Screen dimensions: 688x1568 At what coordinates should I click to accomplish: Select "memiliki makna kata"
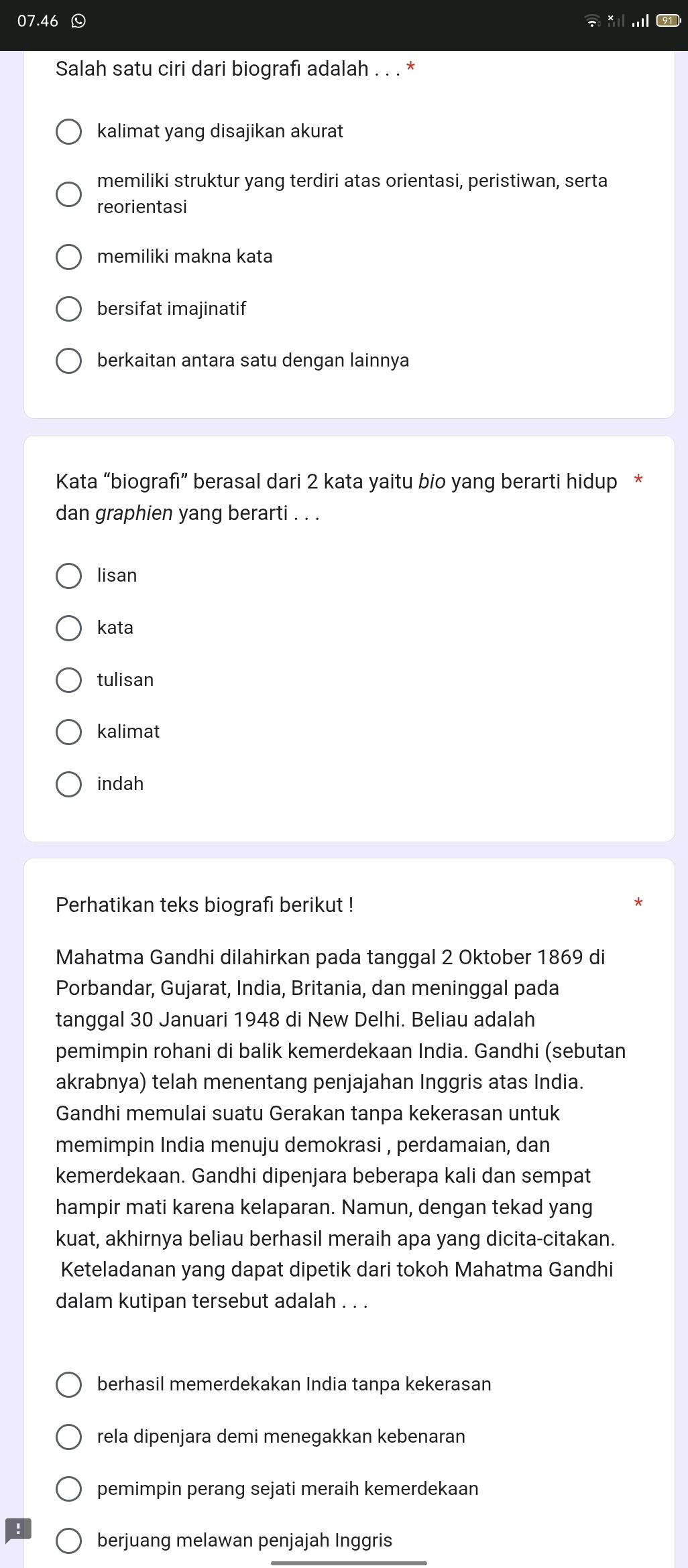click(69, 256)
